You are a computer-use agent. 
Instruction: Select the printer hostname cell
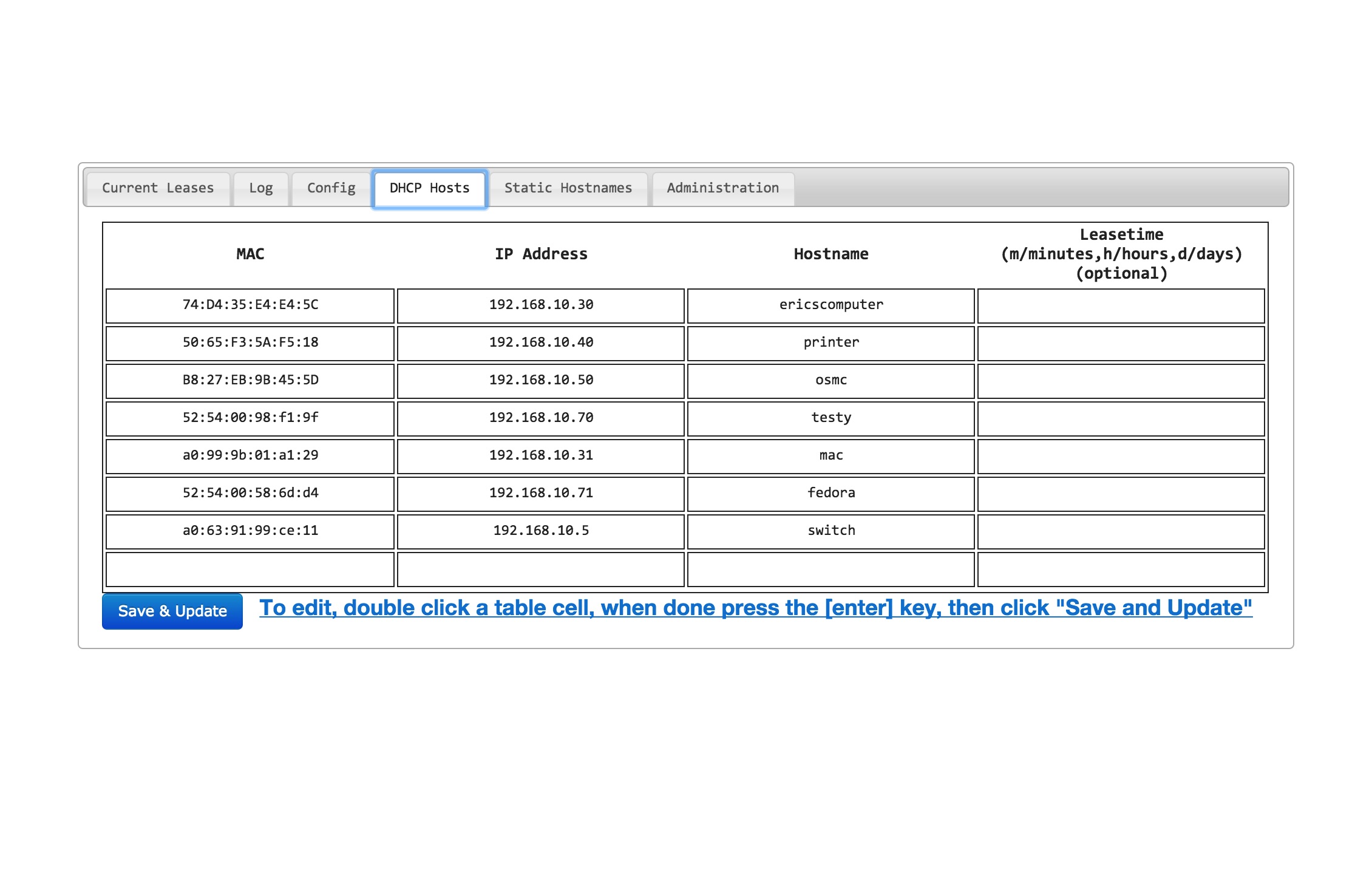[x=830, y=343]
